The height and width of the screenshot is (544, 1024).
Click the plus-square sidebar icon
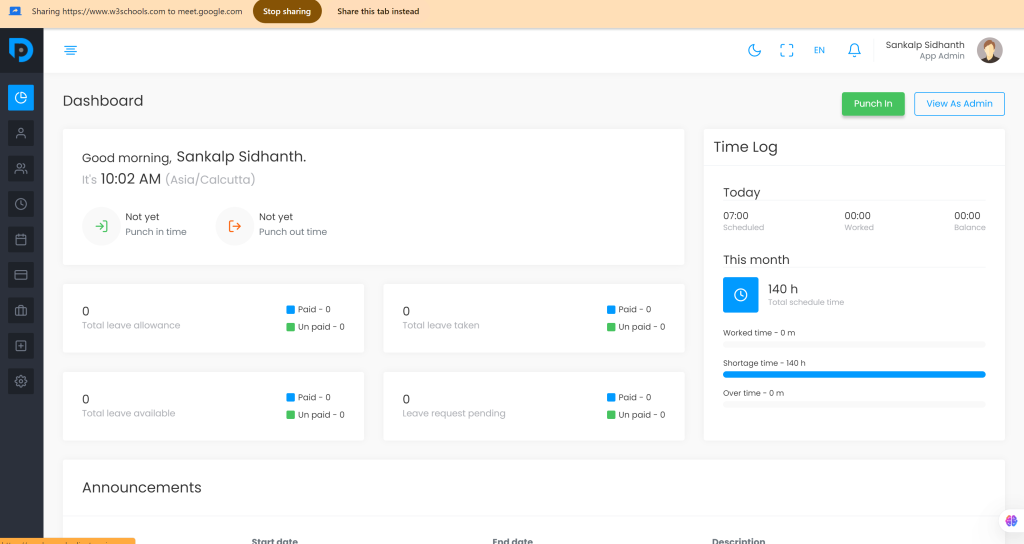pyautogui.click(x=21, y=346)
